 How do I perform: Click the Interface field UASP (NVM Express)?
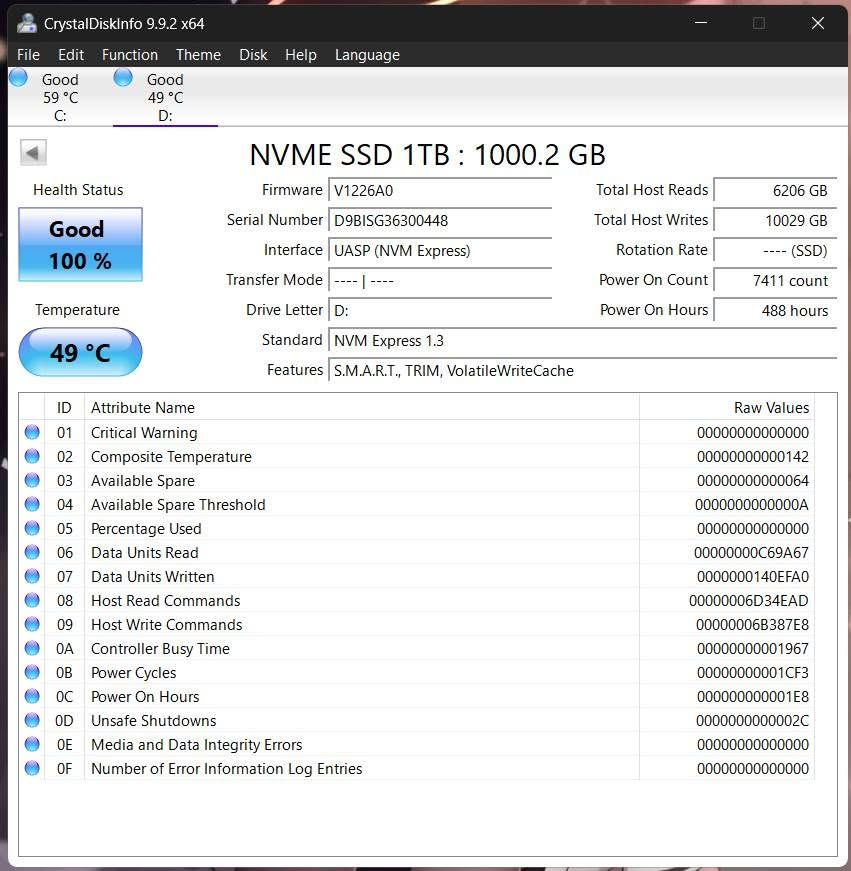click(440, 251)
